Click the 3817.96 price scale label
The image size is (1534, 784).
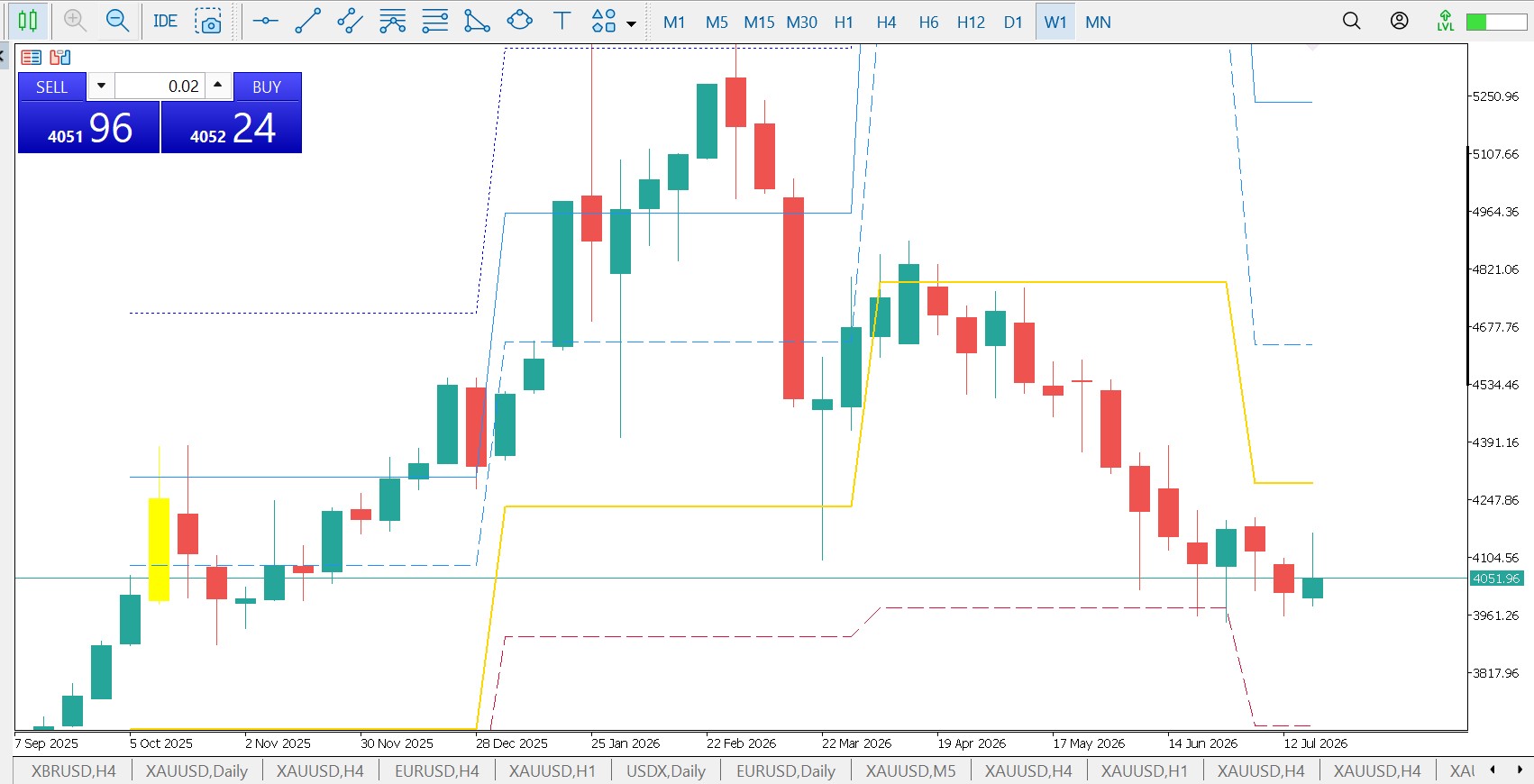pos(1495,673)
